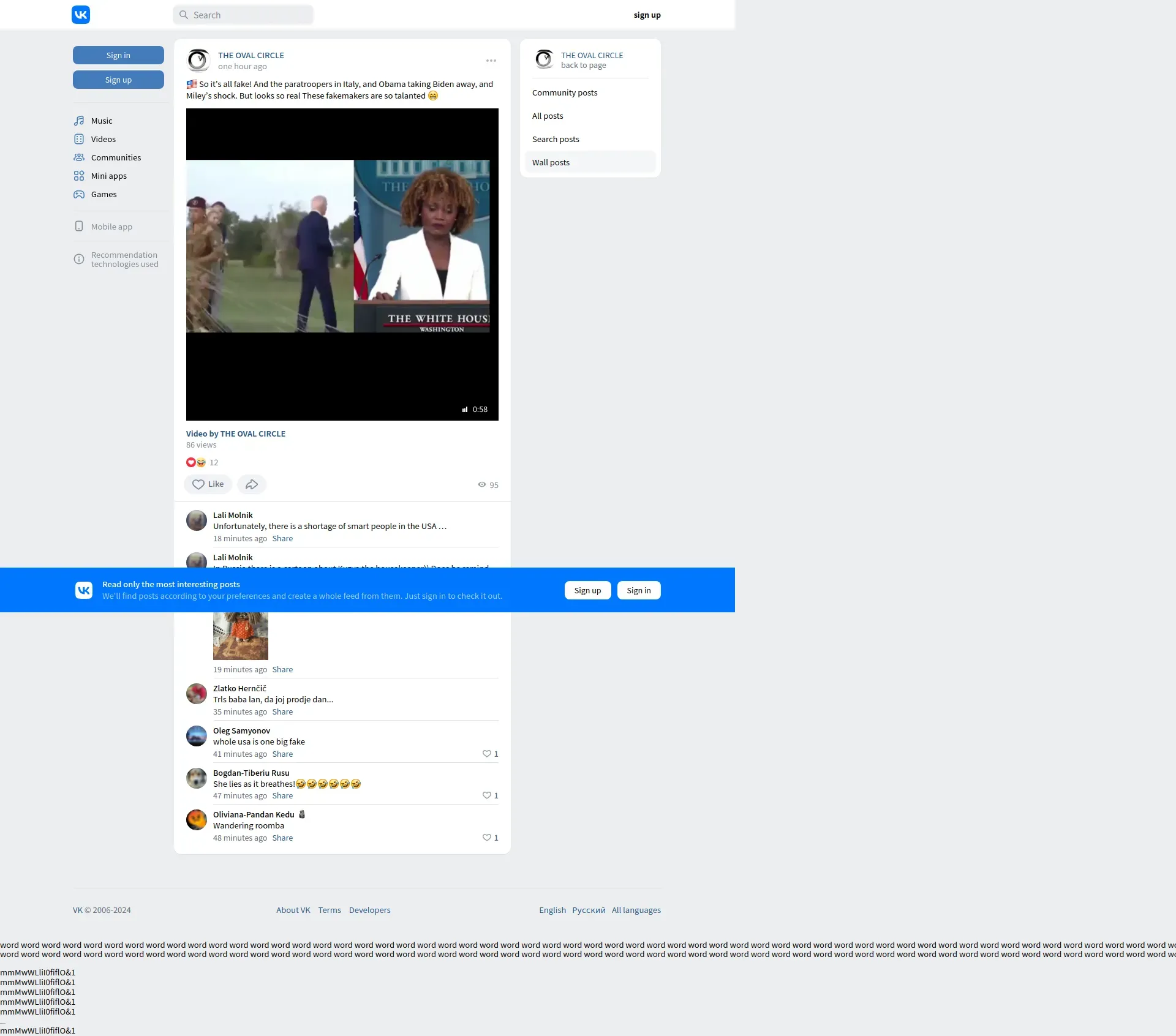Open Videos from sidebar icon
This screenshot has width=1176, height=1036.
(79, 139)
